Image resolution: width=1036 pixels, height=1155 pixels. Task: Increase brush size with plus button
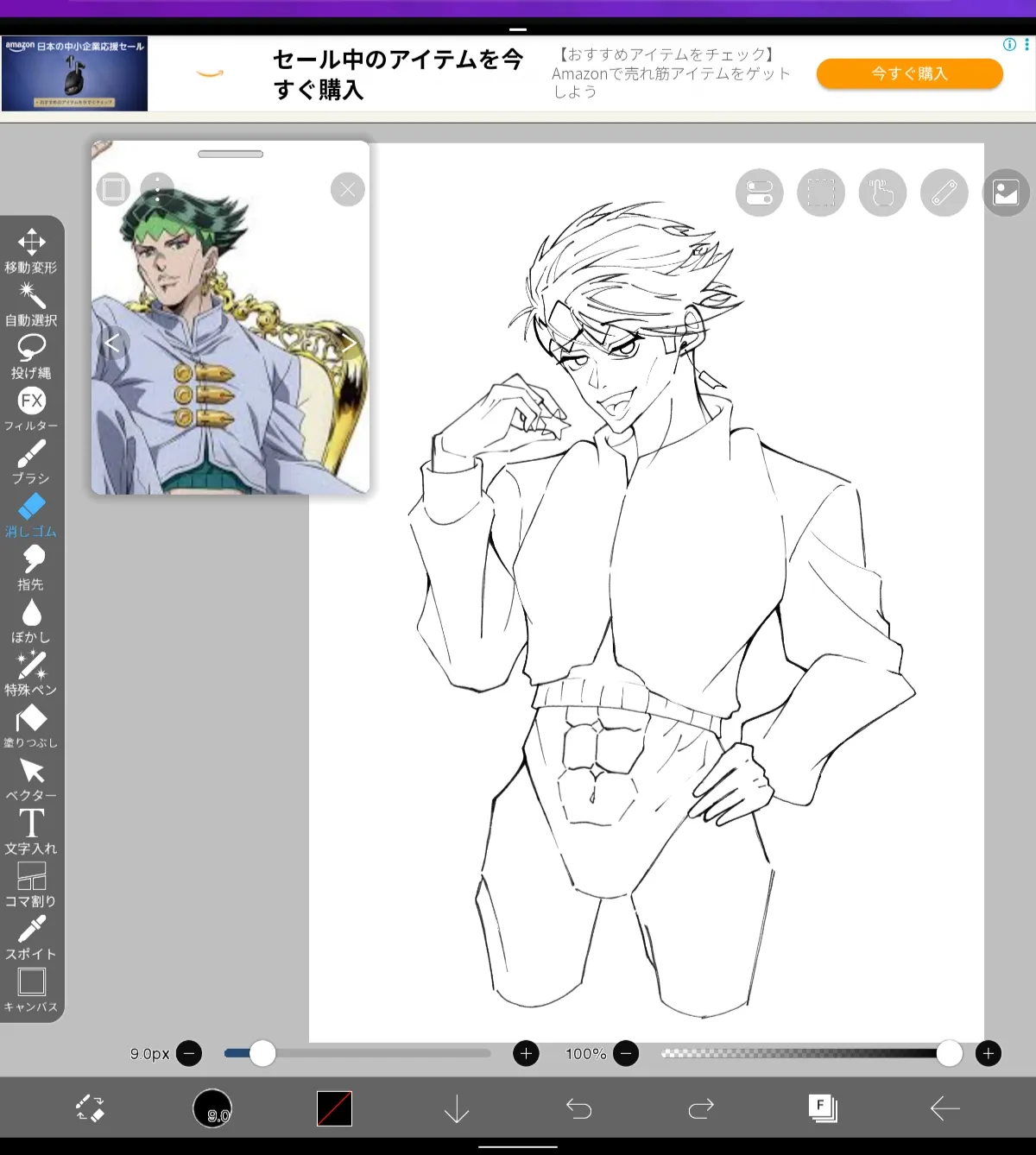point(526,1053)
